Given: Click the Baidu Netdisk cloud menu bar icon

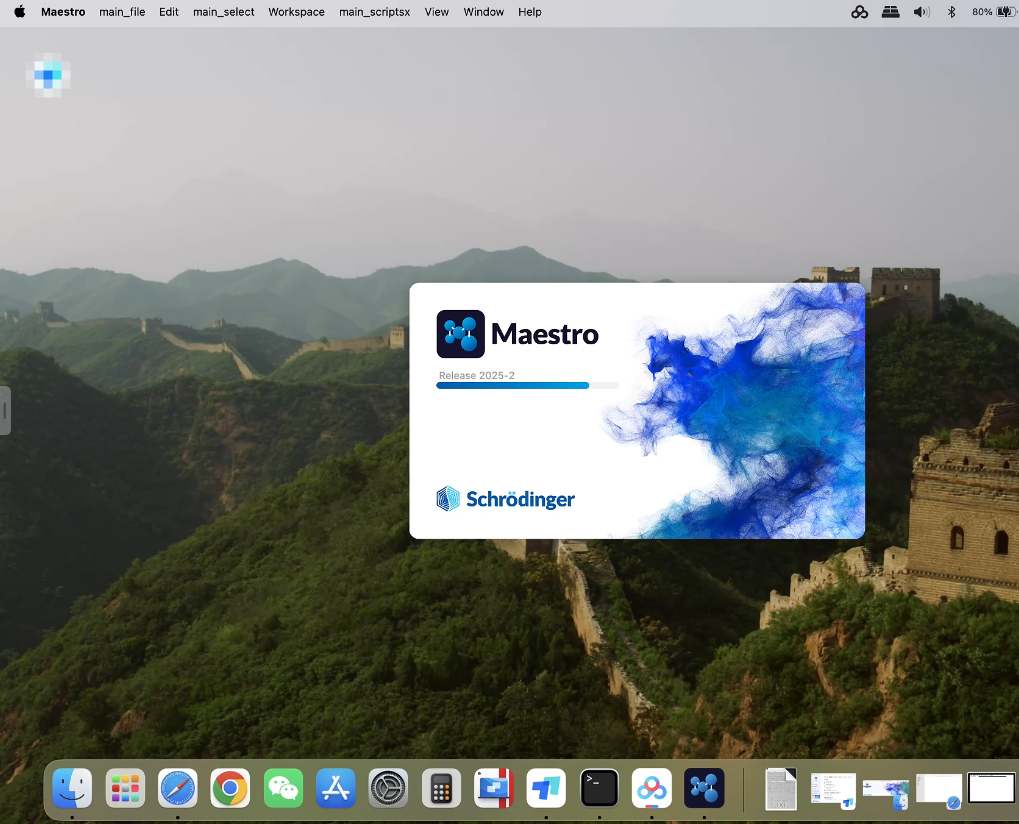Looking at the screenshot, I should click(860, 12).
